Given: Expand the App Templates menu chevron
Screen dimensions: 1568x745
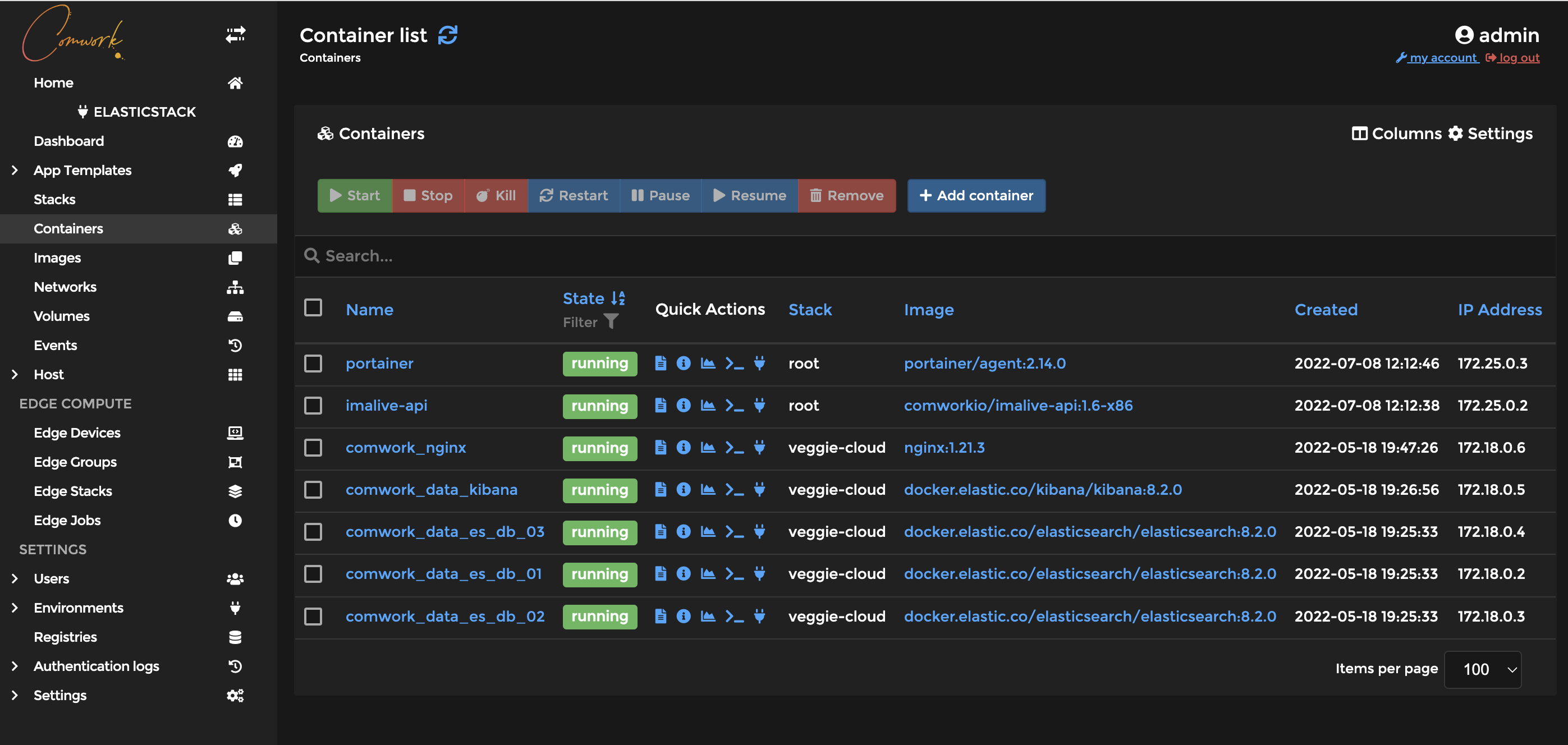Looking at the screenshot, I should click(x=15, y=171).
